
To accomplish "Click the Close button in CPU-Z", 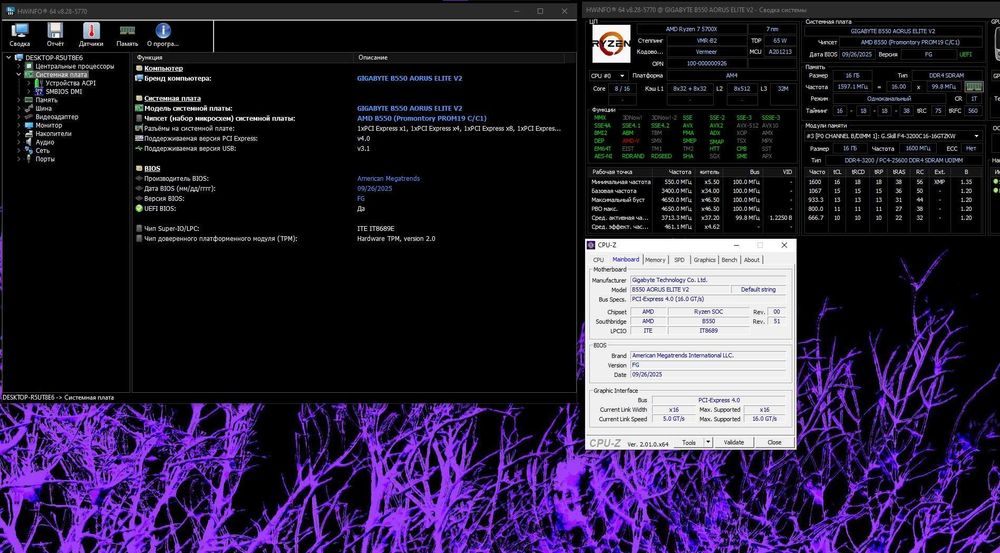I will point(774,442).
